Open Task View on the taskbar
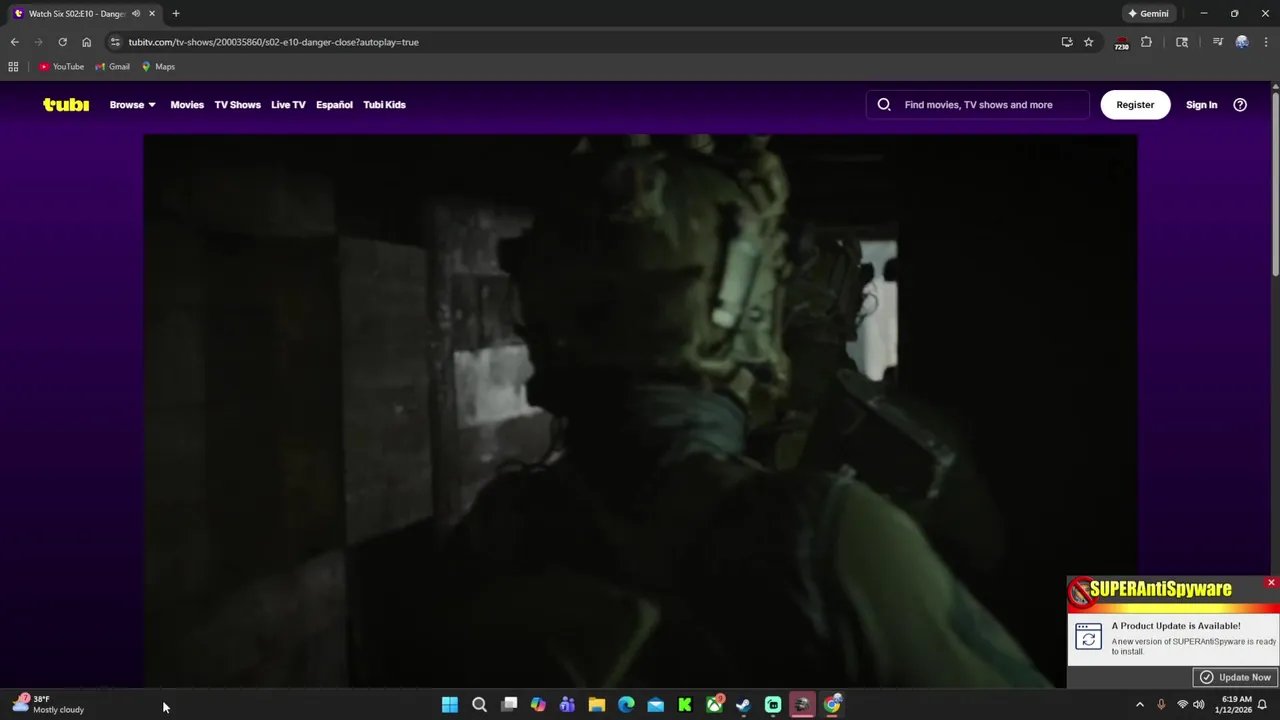The height and width of the screenshot is (720, 1280). click(509, 705)
